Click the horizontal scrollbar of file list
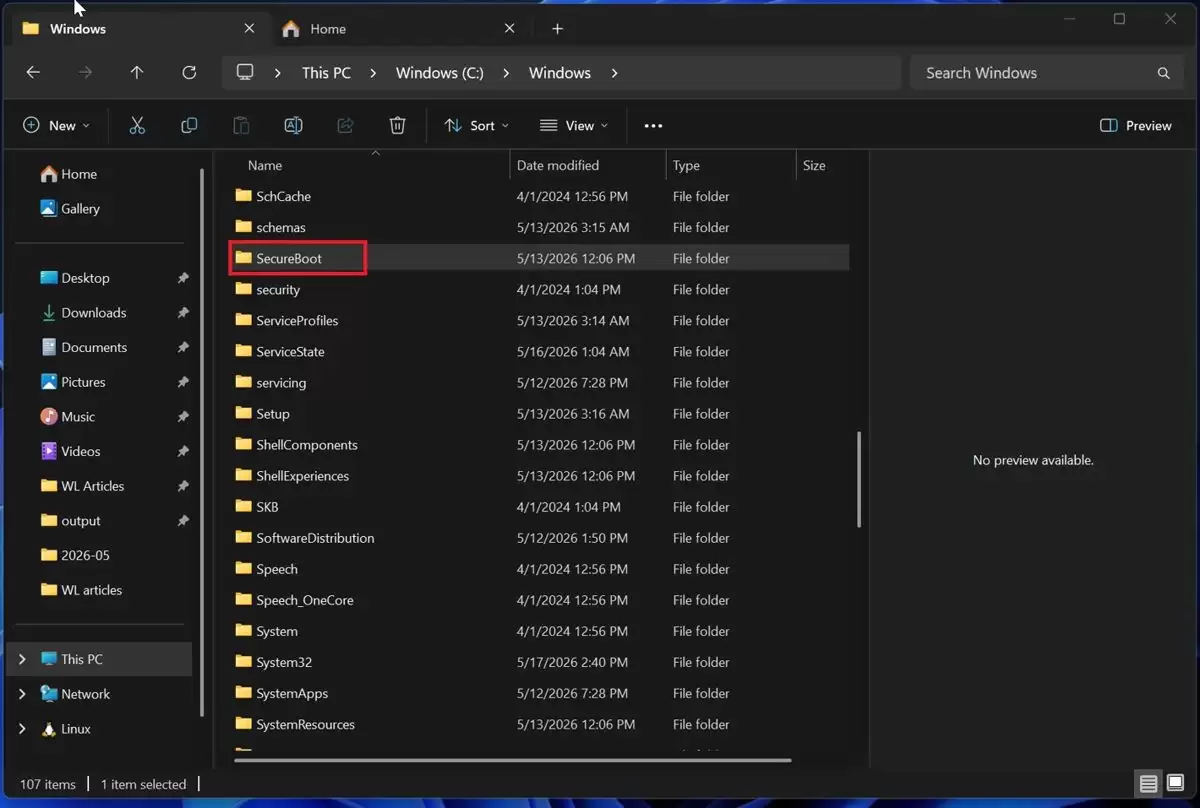 coord(512,760)
